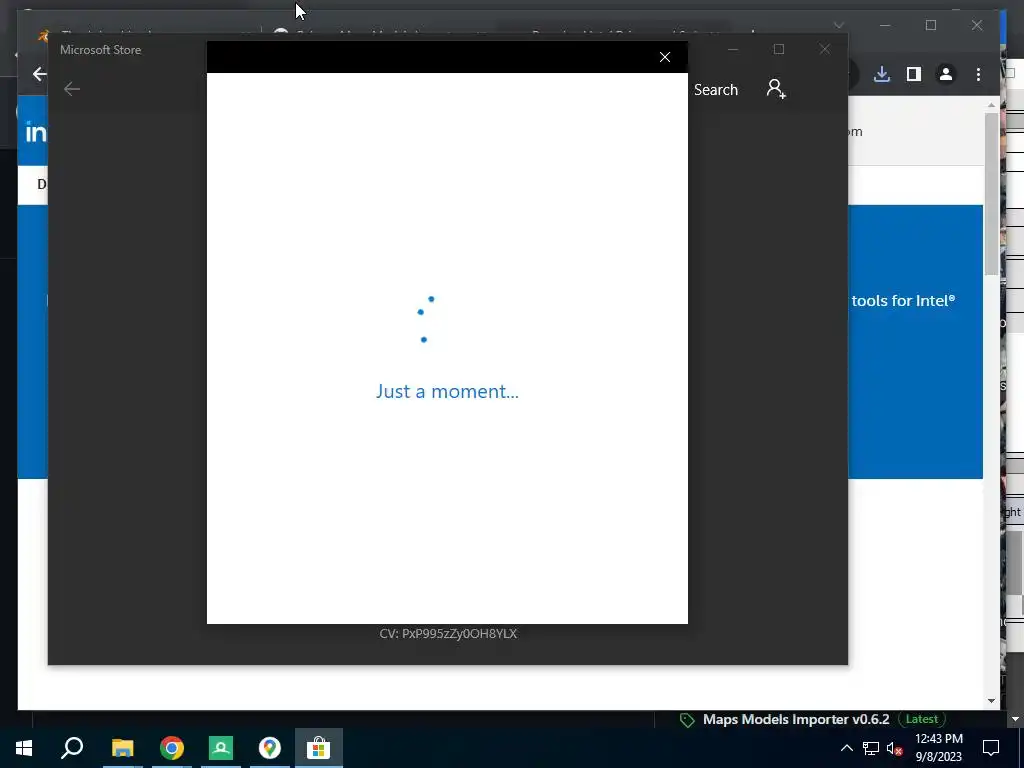Image resolution: width=1024 pixels, height=768 pixels.
Task: Click CV code text below the dialog
Action: tap(448, 633)
